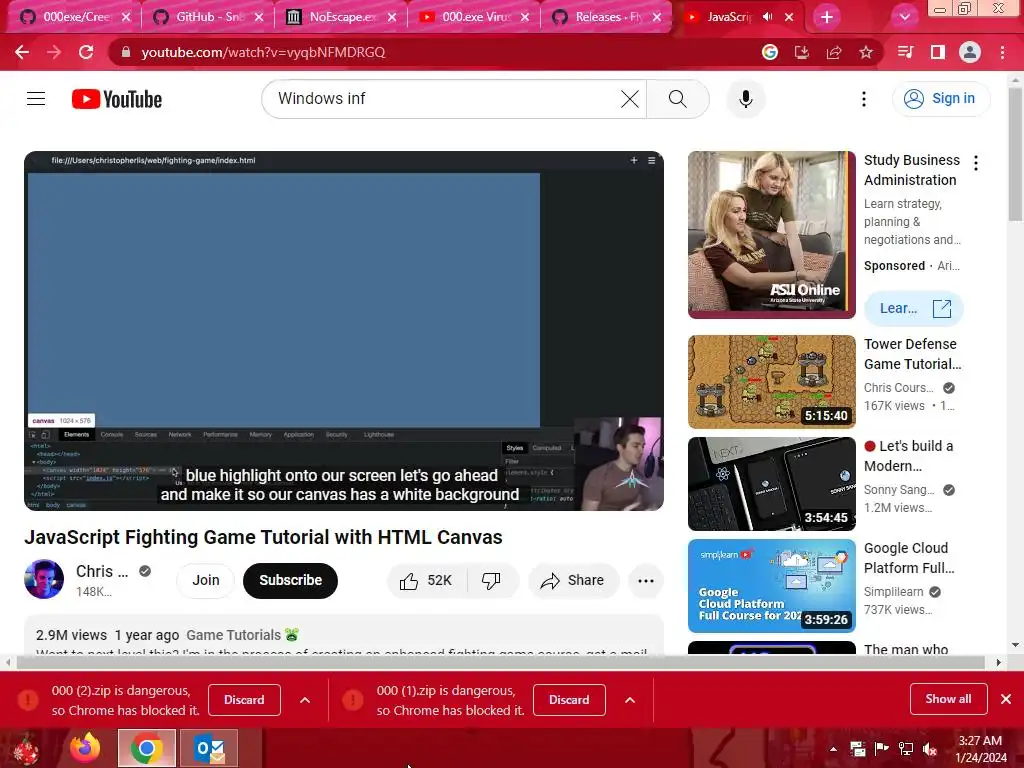Share the video

pos(573,581)
